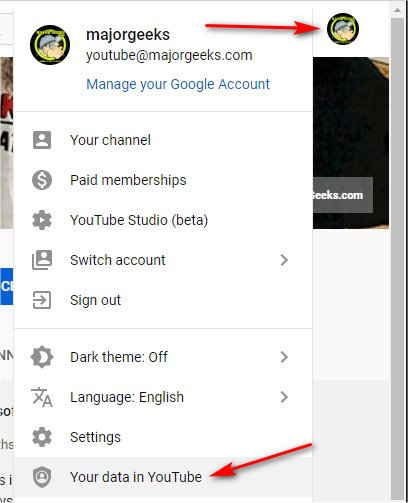
Task: Click the YouTube Studio gear icon
Action: click(42, 220)
